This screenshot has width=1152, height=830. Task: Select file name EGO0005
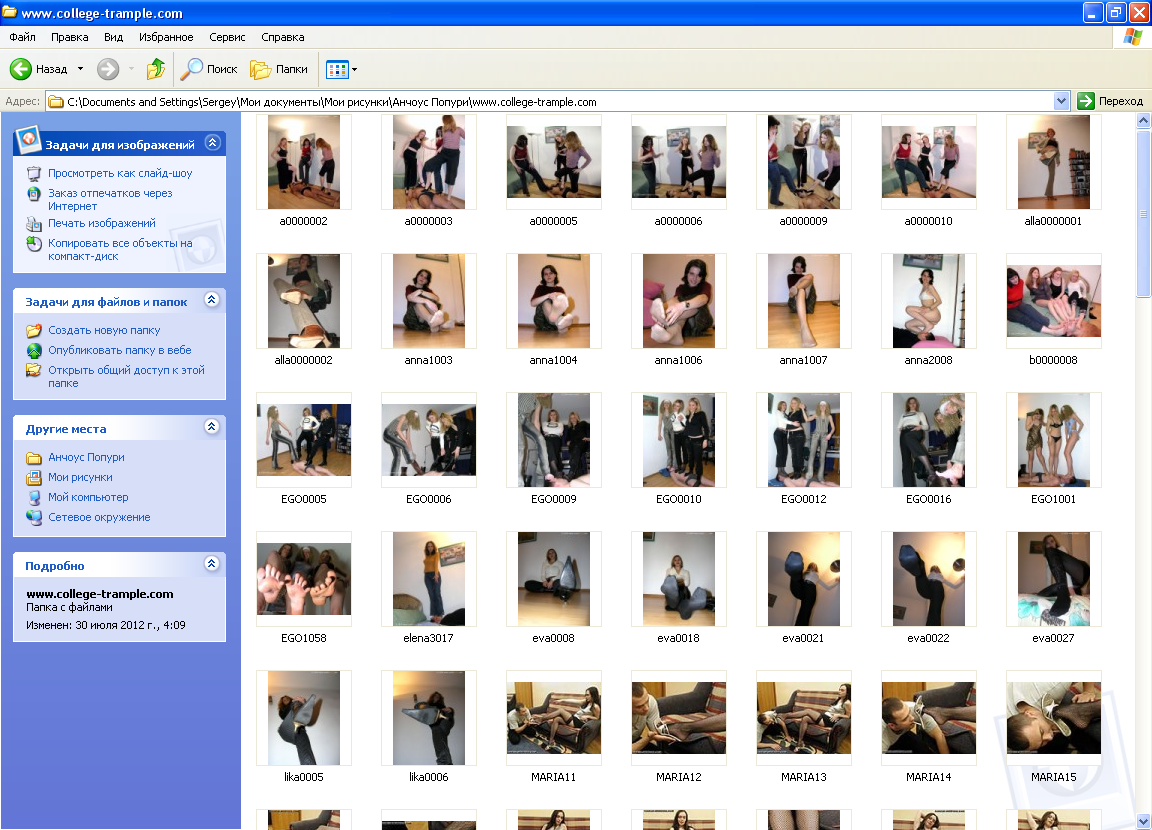click(x=303, y=499)
